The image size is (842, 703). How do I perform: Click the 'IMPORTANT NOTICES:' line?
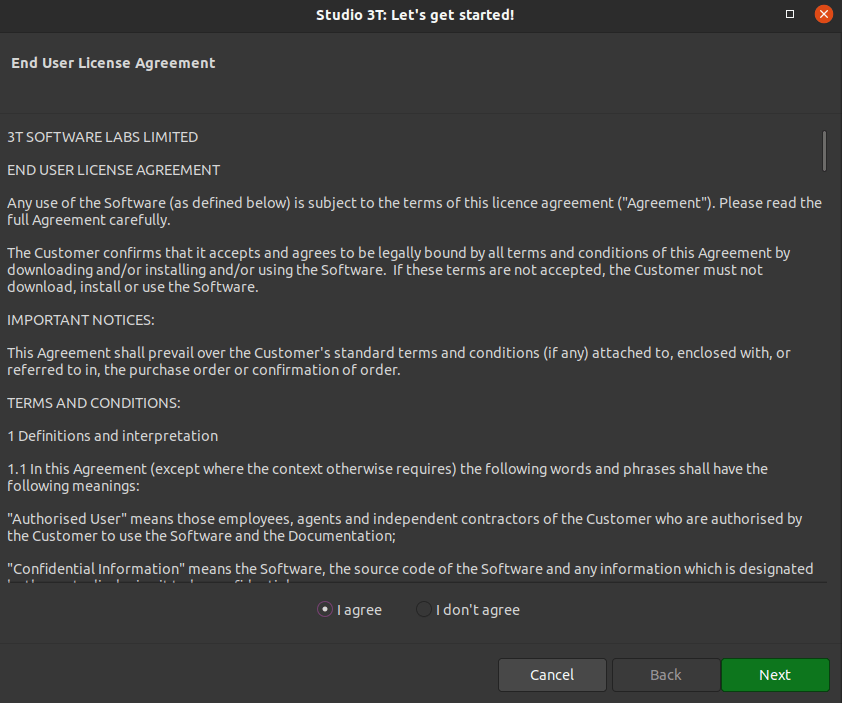click(81, 320)
